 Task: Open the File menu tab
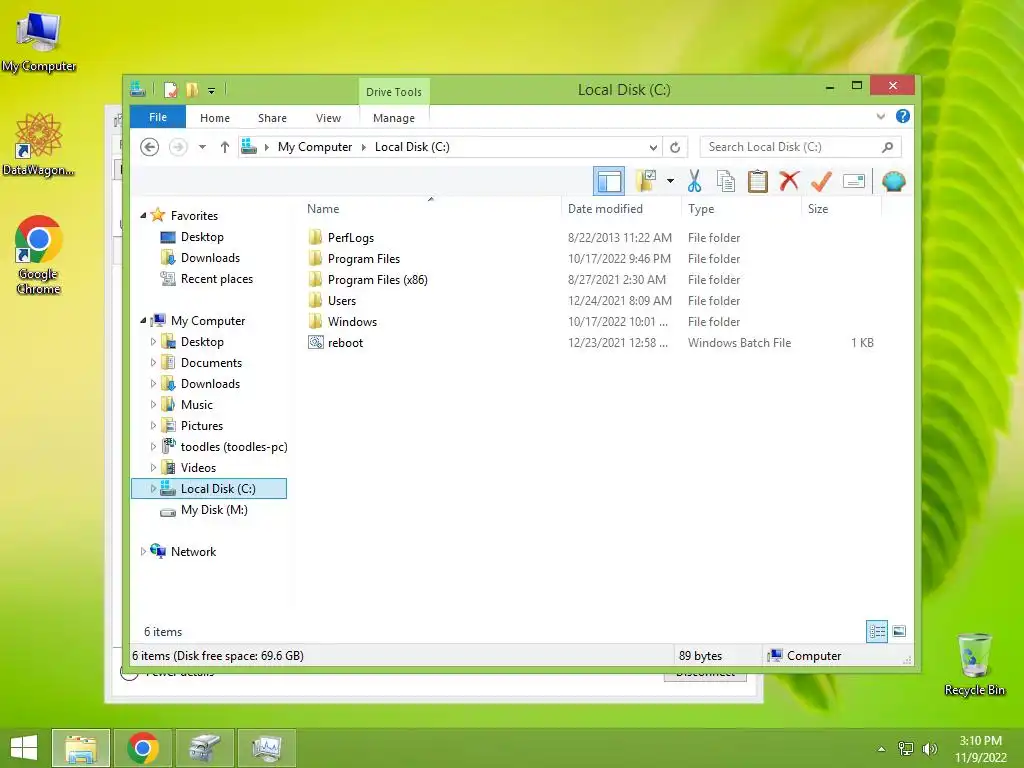click(x=158, y=117)
